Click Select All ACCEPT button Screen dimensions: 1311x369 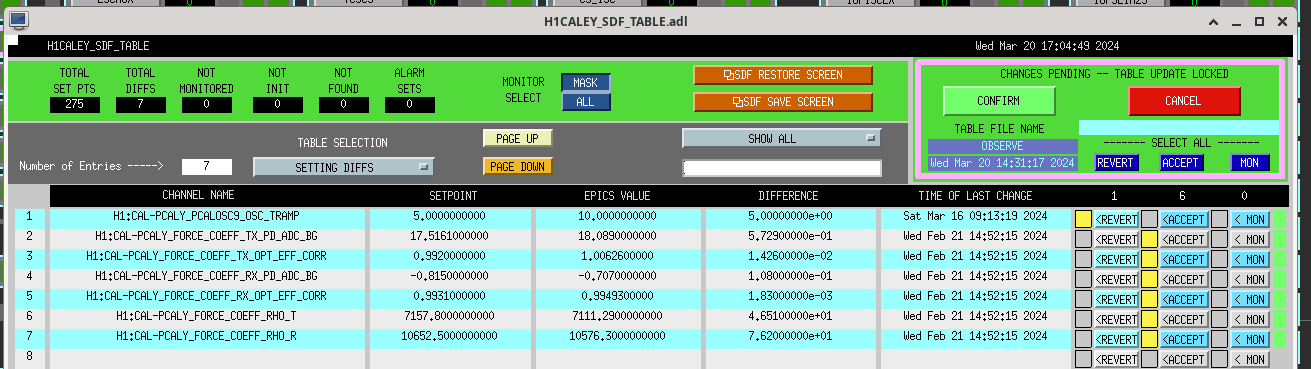1182,162
